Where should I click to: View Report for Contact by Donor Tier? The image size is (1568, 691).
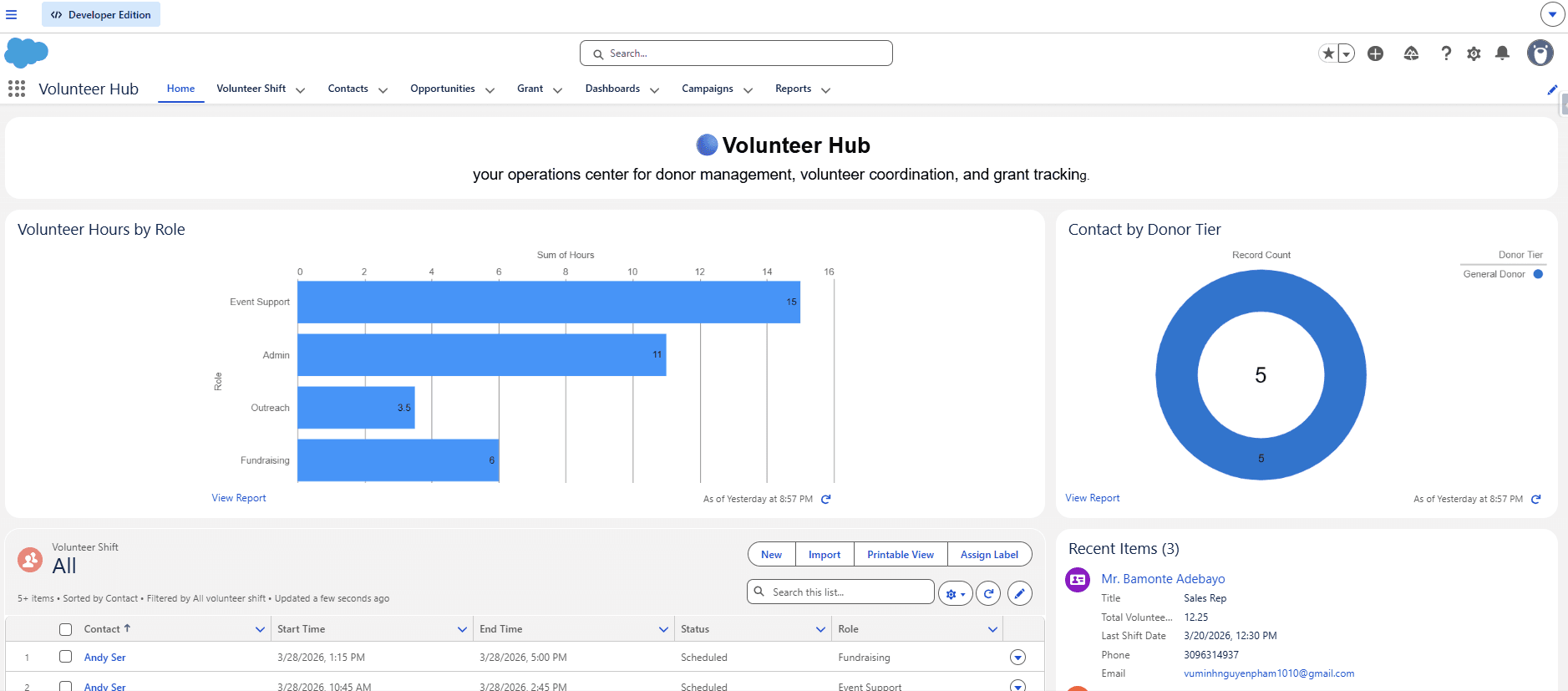pyautogui.click(x=1093, y=498)
